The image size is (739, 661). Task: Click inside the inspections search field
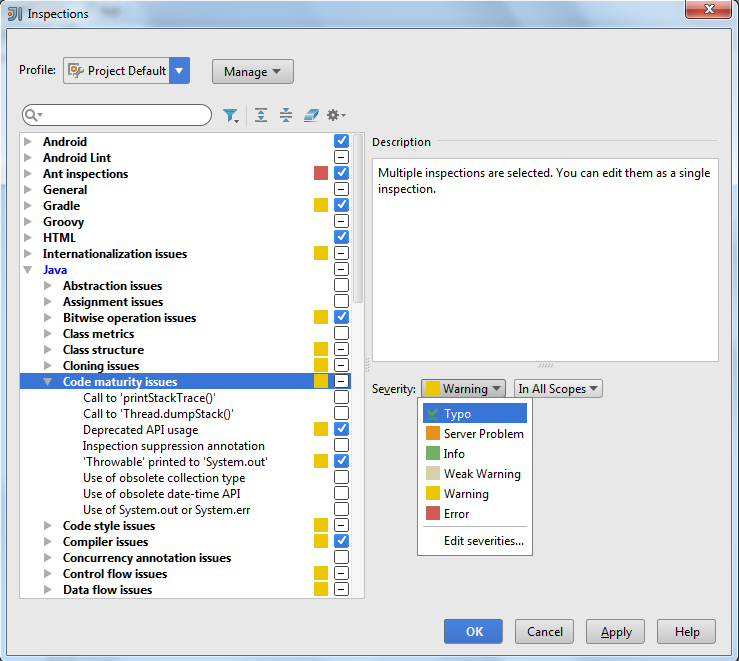pyautogui.click(x=125, y=115)
